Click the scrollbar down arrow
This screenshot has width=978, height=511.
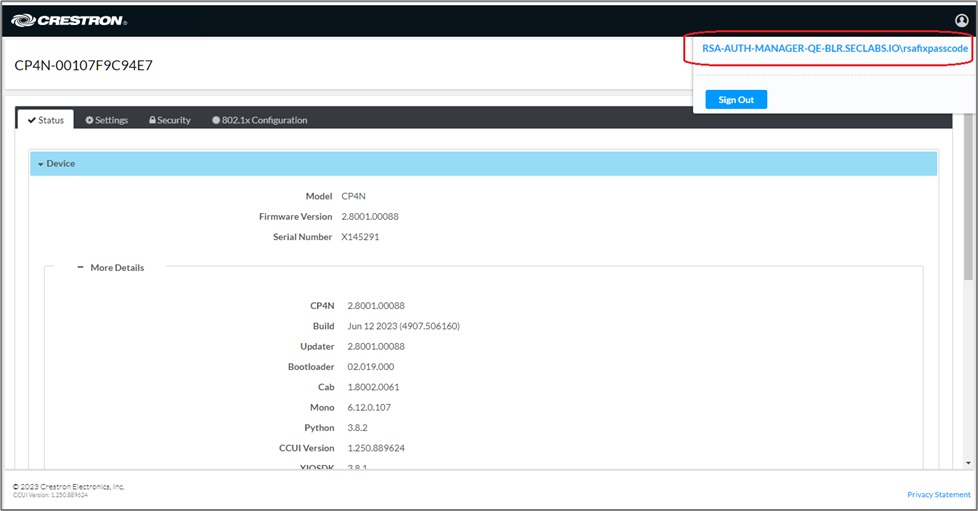click(x=967, y=462)
